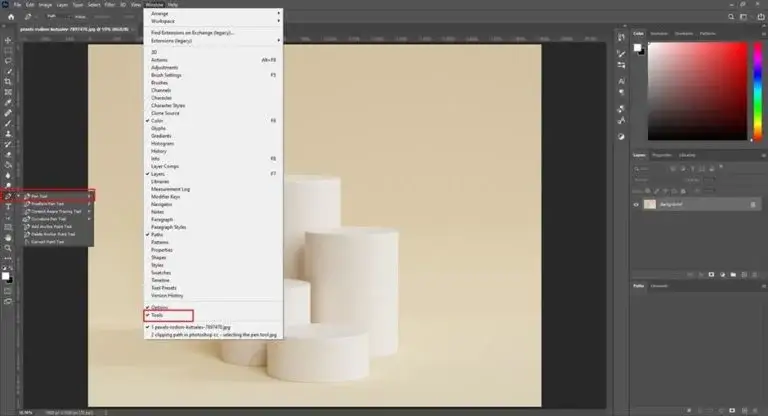Toggle the checked Tools item in Window menu
This screenshot has height=416, width=768.
coord(213,316)
